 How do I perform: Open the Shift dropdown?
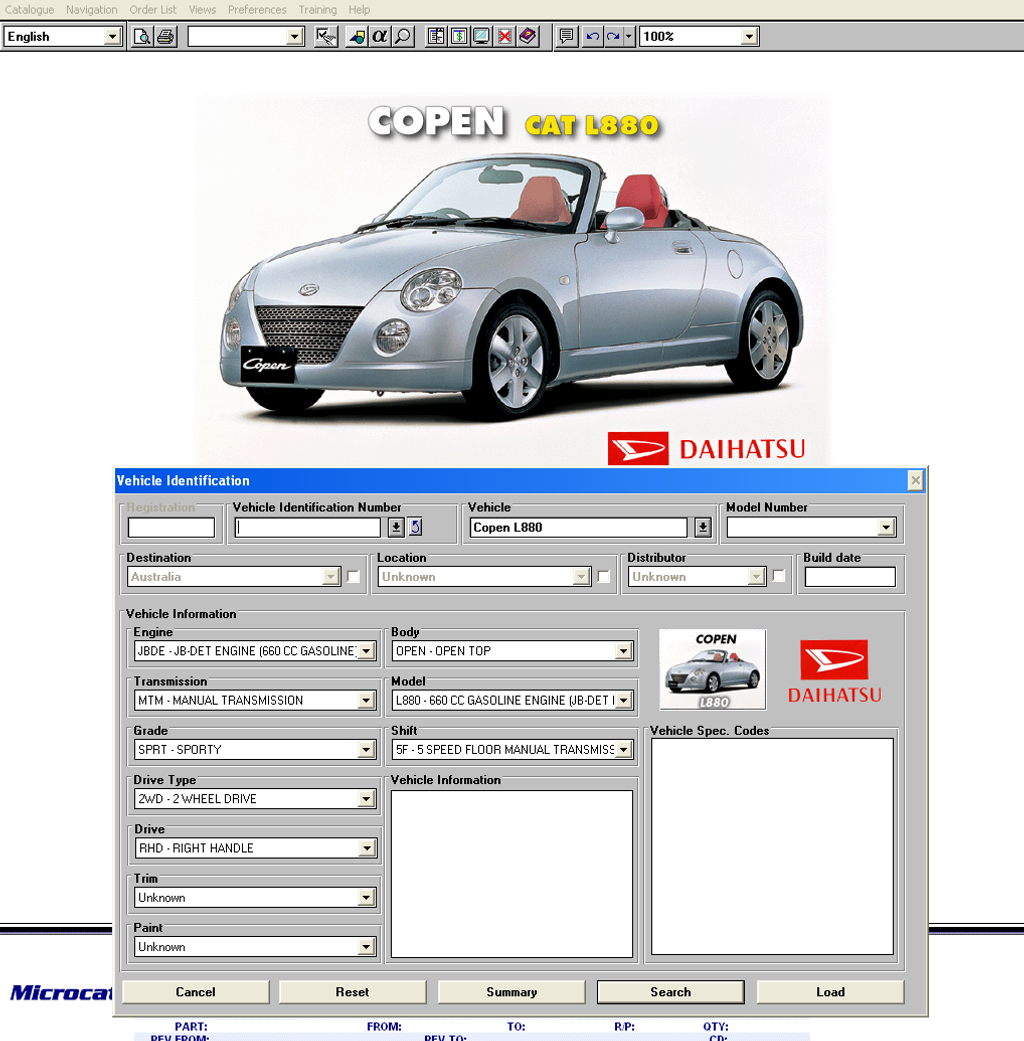[623, 750]
